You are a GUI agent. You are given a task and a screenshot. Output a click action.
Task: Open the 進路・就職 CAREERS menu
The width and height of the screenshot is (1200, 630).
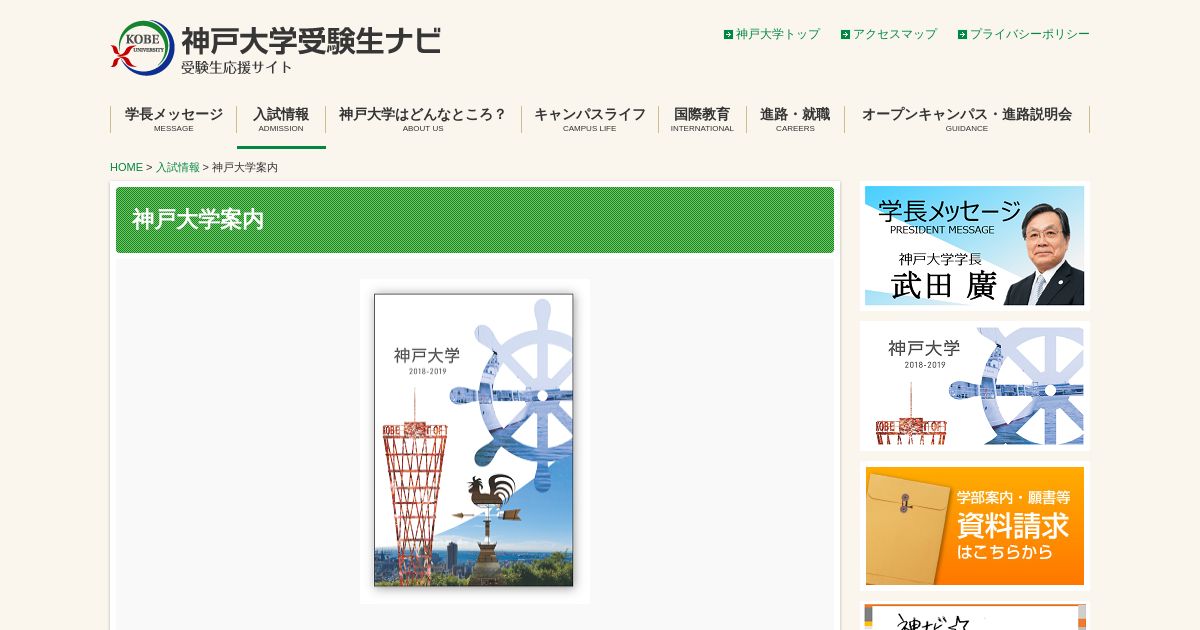pyautogui.click(x=795, y=119)
